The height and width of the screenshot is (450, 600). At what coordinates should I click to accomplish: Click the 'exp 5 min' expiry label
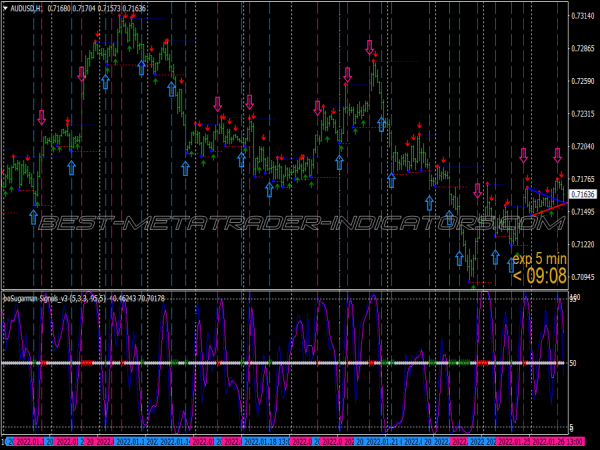pyautogui.click(x=540, y=259)
